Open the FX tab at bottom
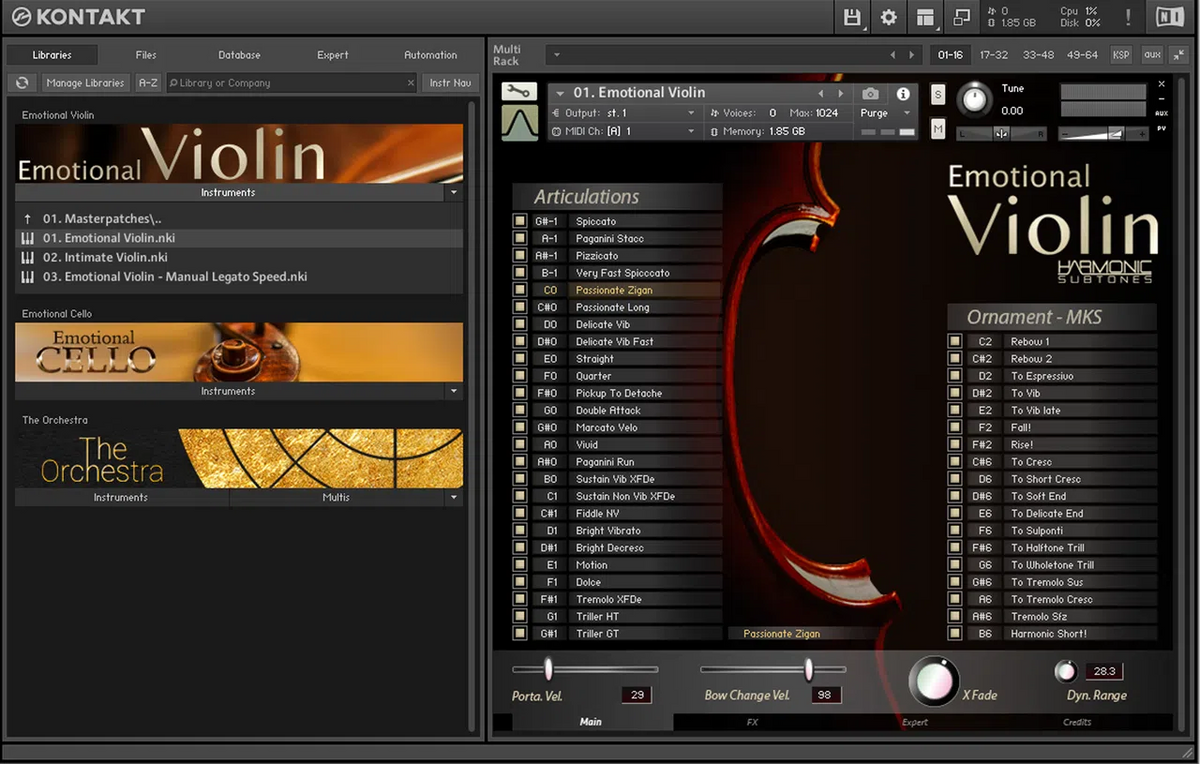1200x764 pixels. [752, 722]
